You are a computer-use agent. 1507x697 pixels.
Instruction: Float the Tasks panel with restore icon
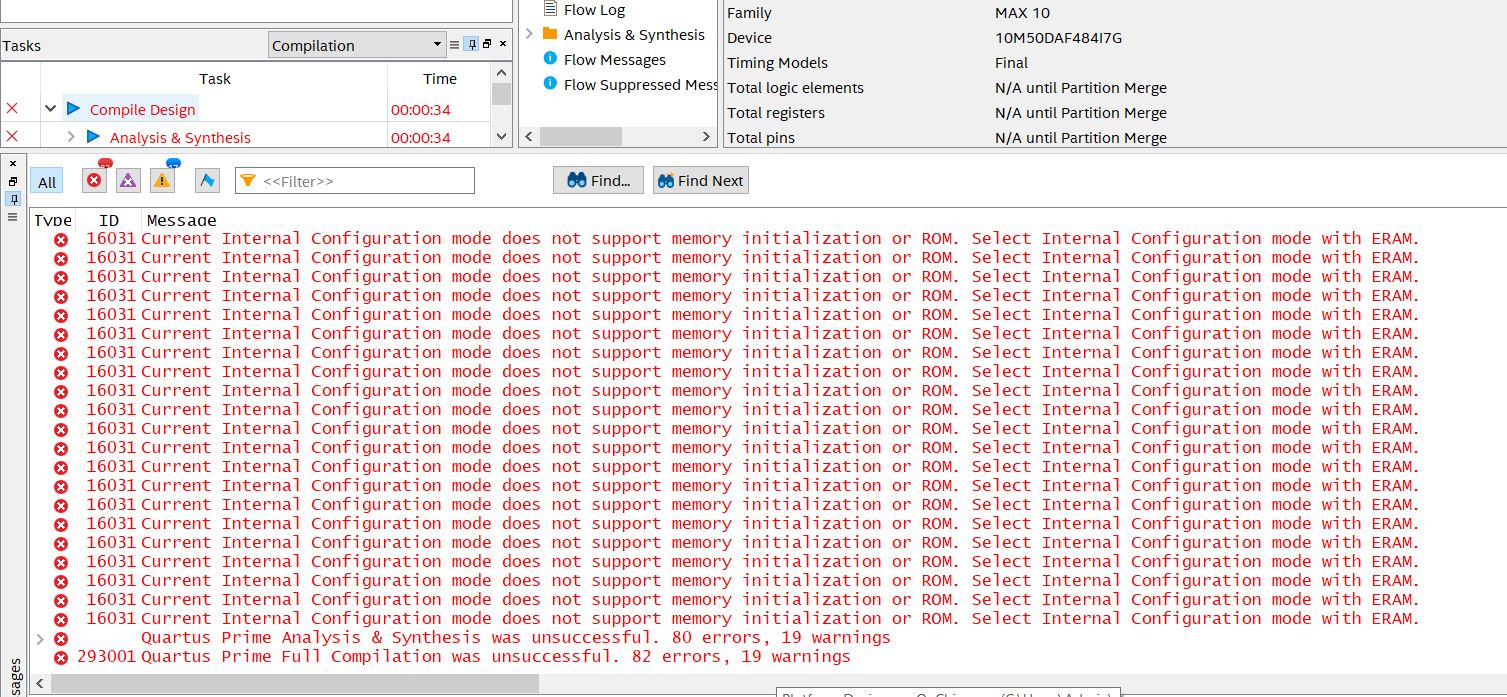coord(487,44)
